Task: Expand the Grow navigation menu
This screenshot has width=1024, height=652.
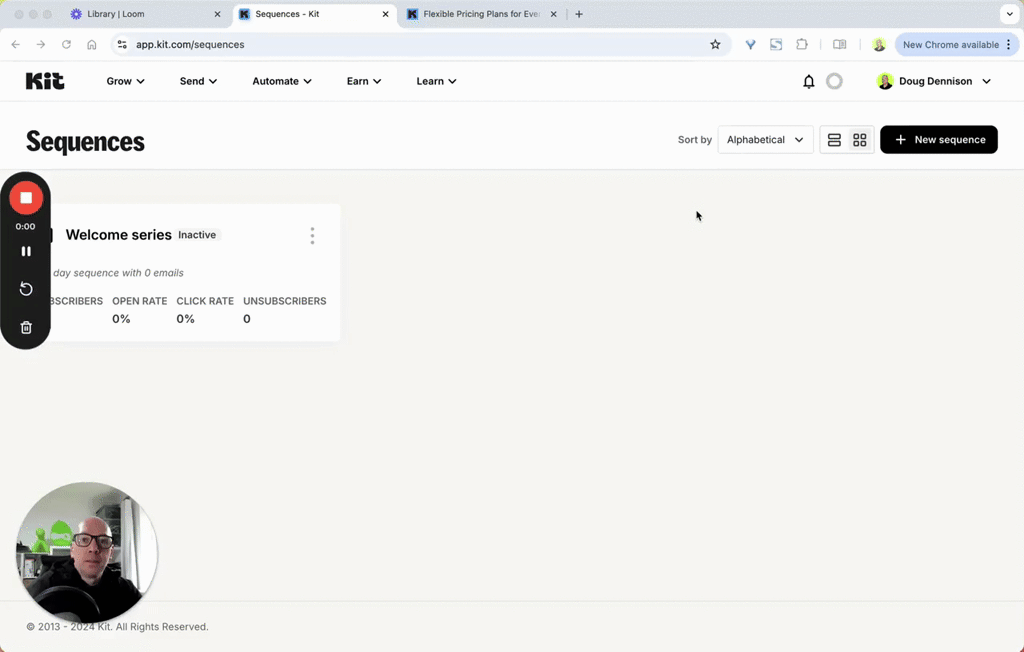Action: pos(124,81)
